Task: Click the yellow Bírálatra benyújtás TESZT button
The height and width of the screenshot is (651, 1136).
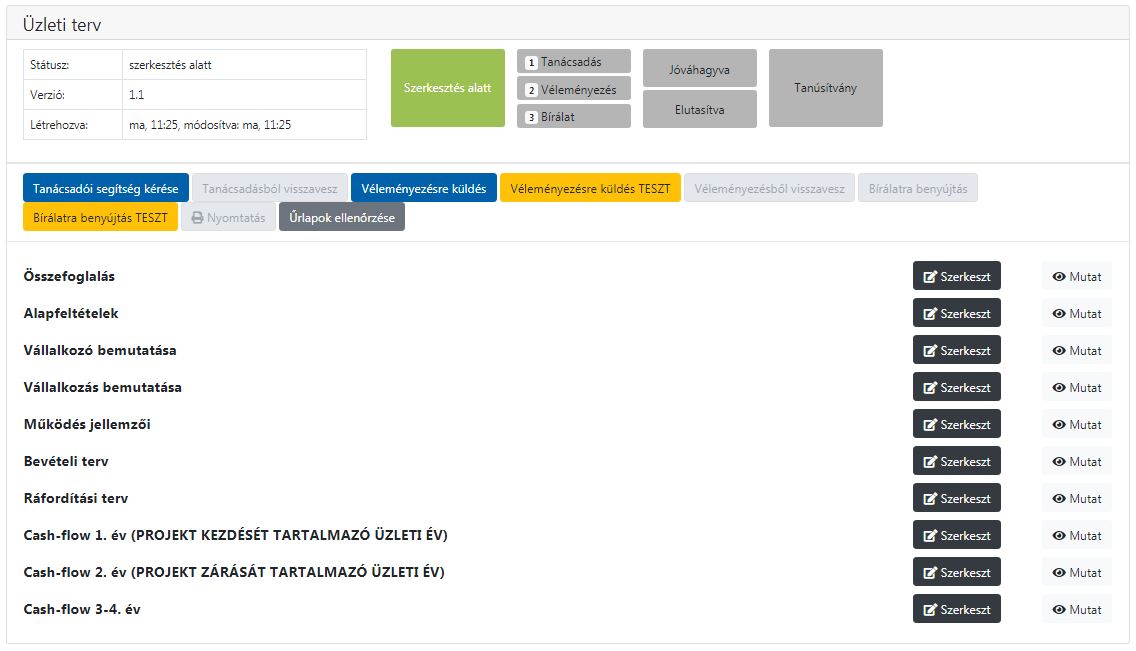Action: (100, 218)
